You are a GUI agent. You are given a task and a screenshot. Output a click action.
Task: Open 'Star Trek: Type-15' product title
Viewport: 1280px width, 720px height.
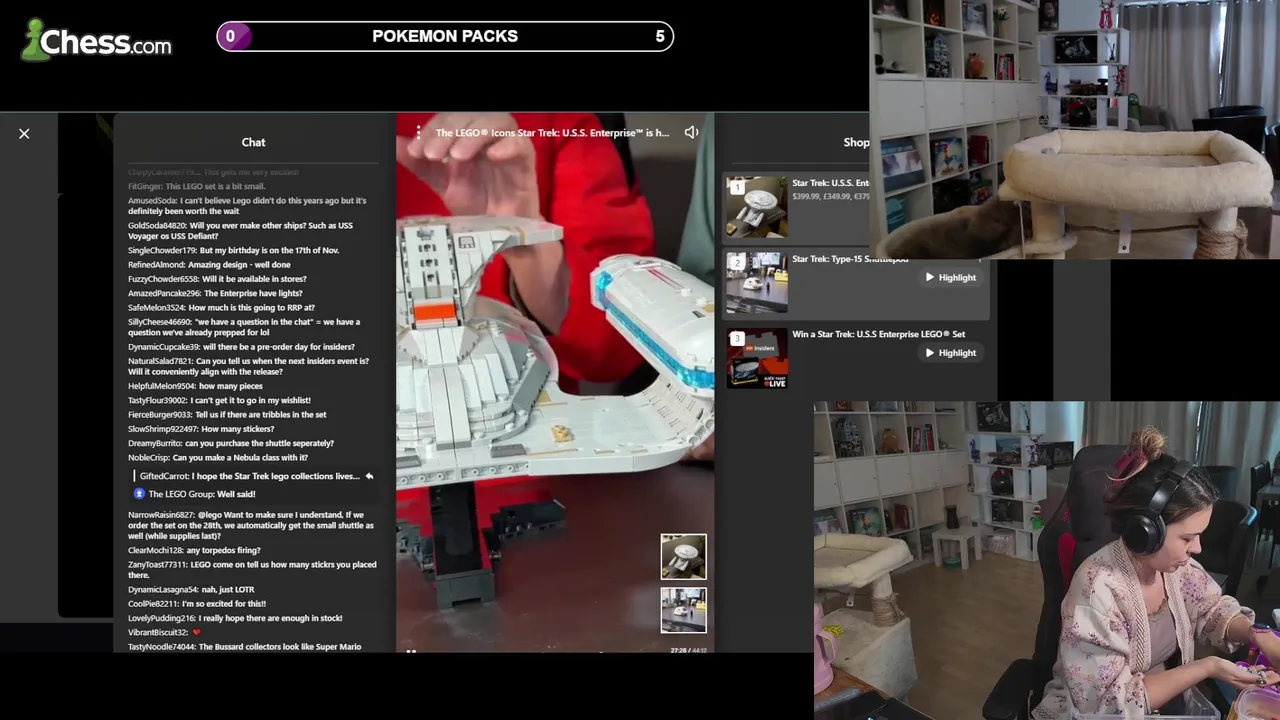[x=850, y=259]
